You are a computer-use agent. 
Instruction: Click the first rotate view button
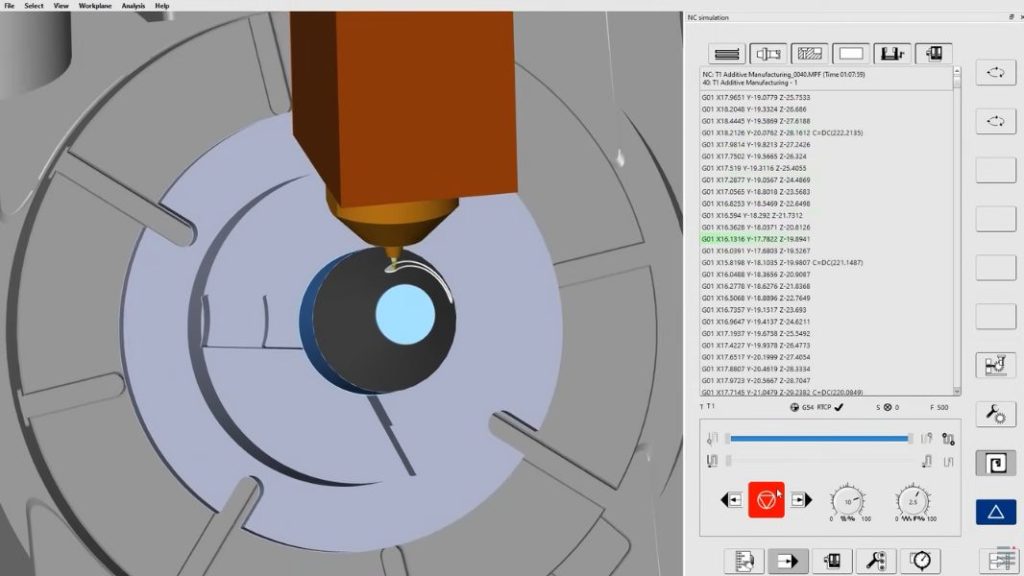tap(995, 72)
